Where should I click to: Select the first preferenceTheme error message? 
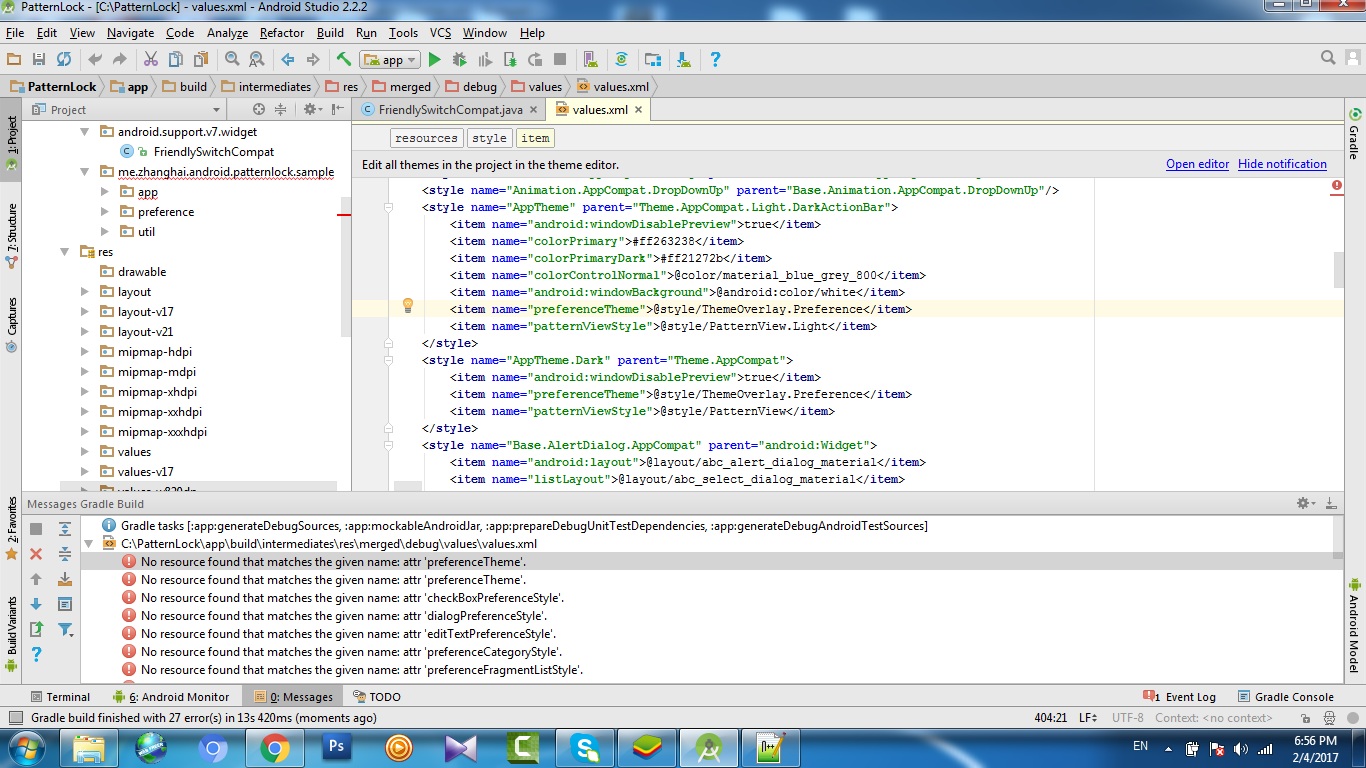pyautogui.click(x=333, y=562)
